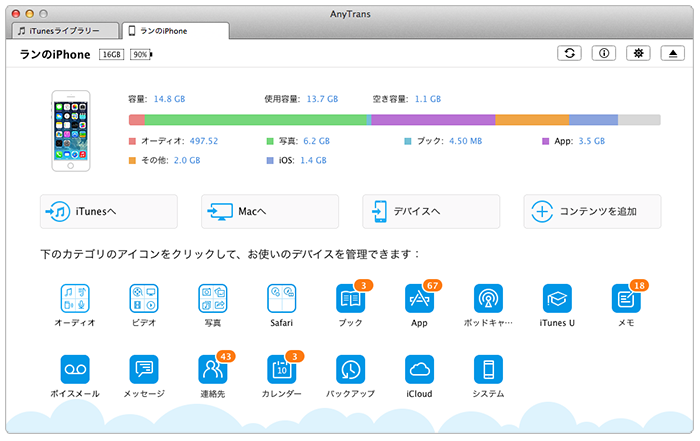Click the blue iOS legend swatch
700x441 pixels.
point(270,161)
